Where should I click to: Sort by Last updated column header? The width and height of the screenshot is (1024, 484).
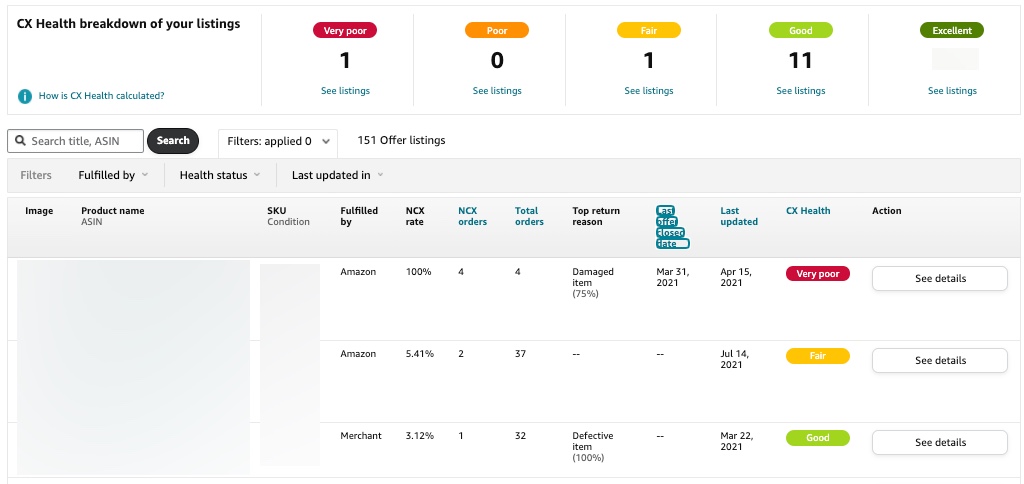(739, 216)
